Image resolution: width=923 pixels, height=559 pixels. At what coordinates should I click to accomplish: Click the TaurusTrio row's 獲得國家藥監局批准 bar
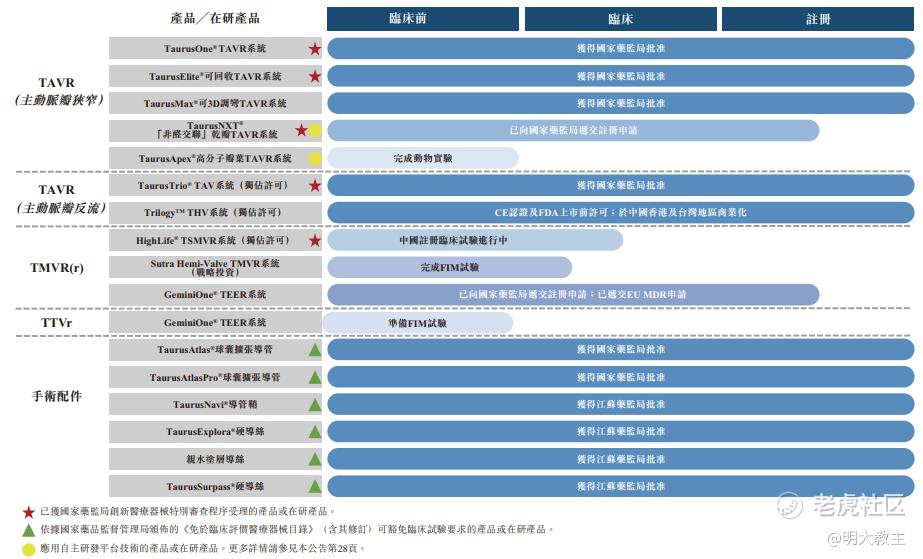click(620, 185)
